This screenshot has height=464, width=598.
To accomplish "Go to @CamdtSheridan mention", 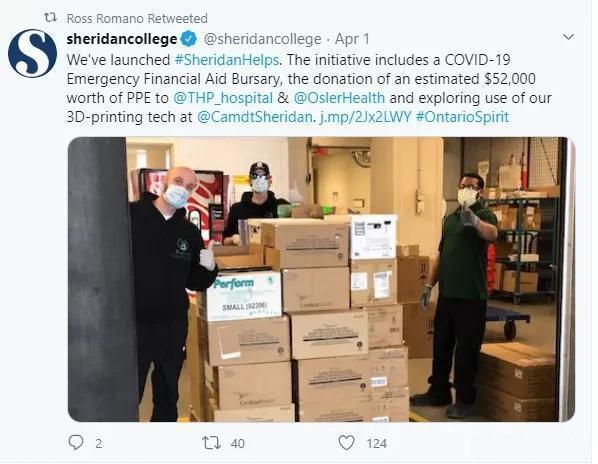I will (255, 117).
